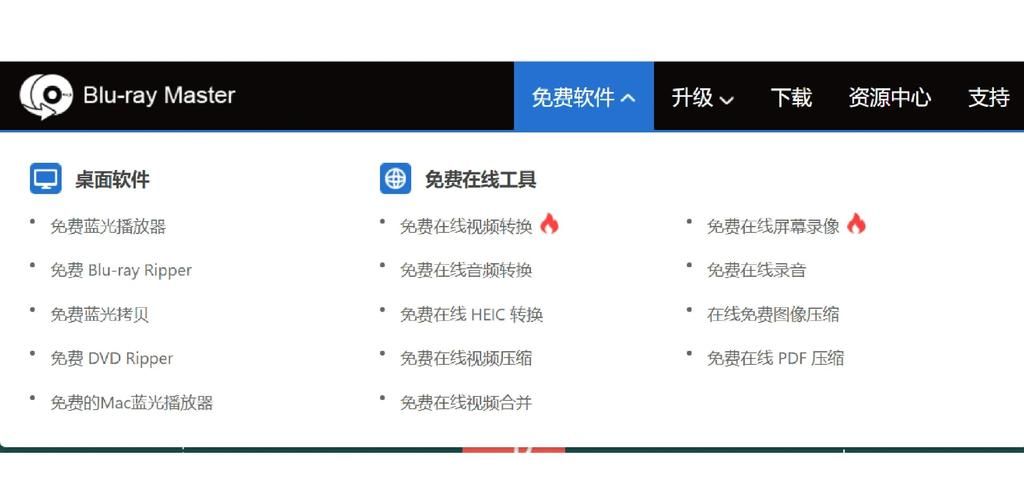Screen dimensions: 1024x500
Task: Open the 升级 navigation menu
Action: click(703, 97)
